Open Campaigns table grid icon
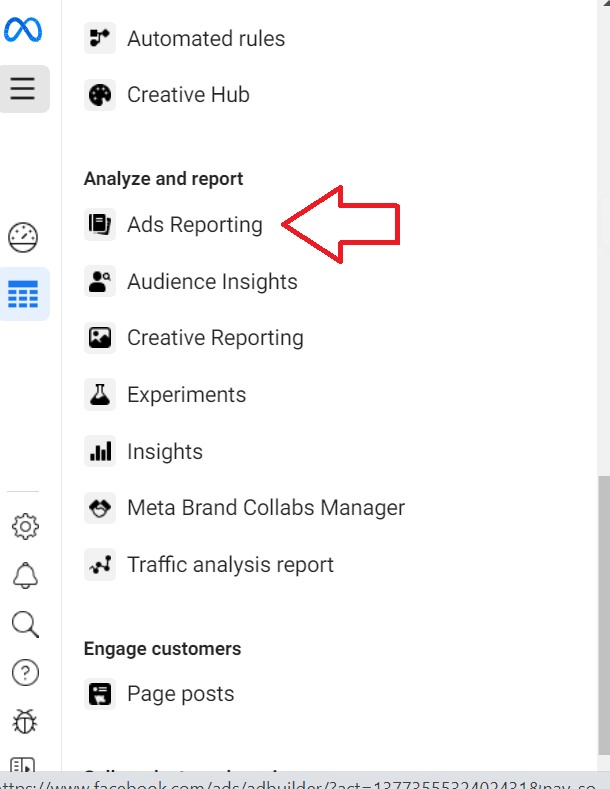The height and width of the screenshot is (789, 610). click(x=23, y=294)
